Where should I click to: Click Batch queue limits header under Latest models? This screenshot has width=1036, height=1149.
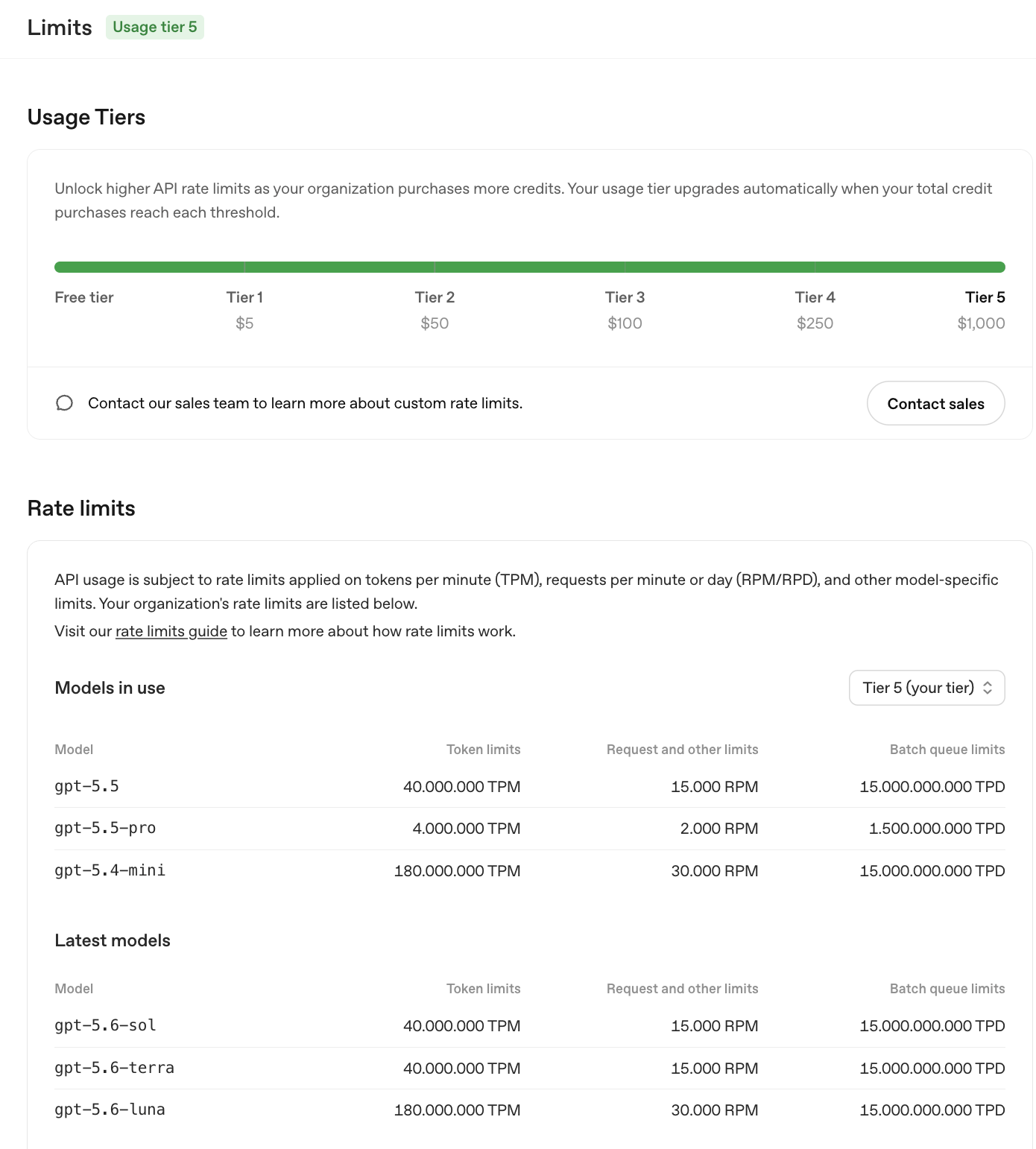click(947, 989)
